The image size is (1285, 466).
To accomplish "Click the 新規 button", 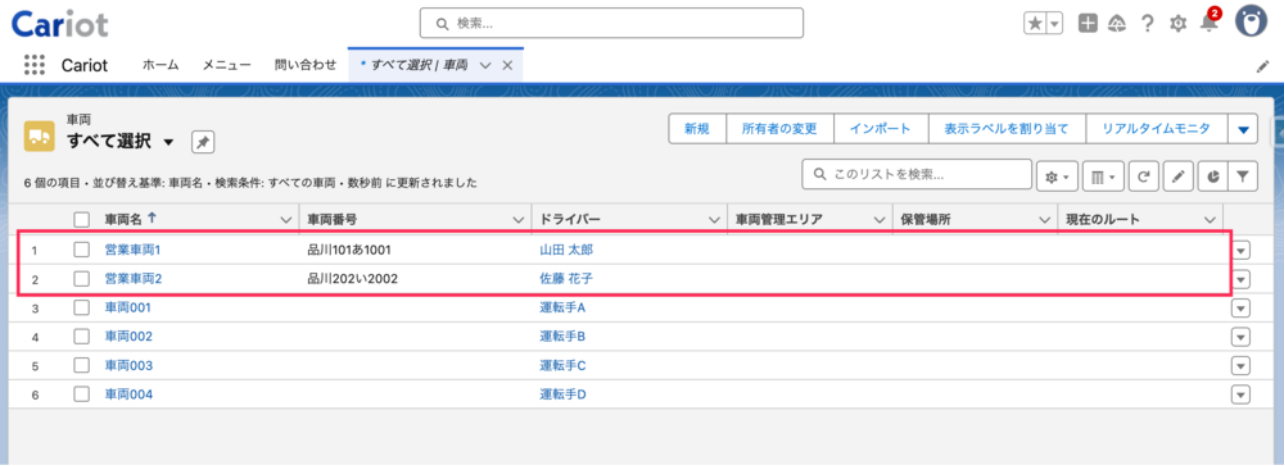I will point(697,129).
